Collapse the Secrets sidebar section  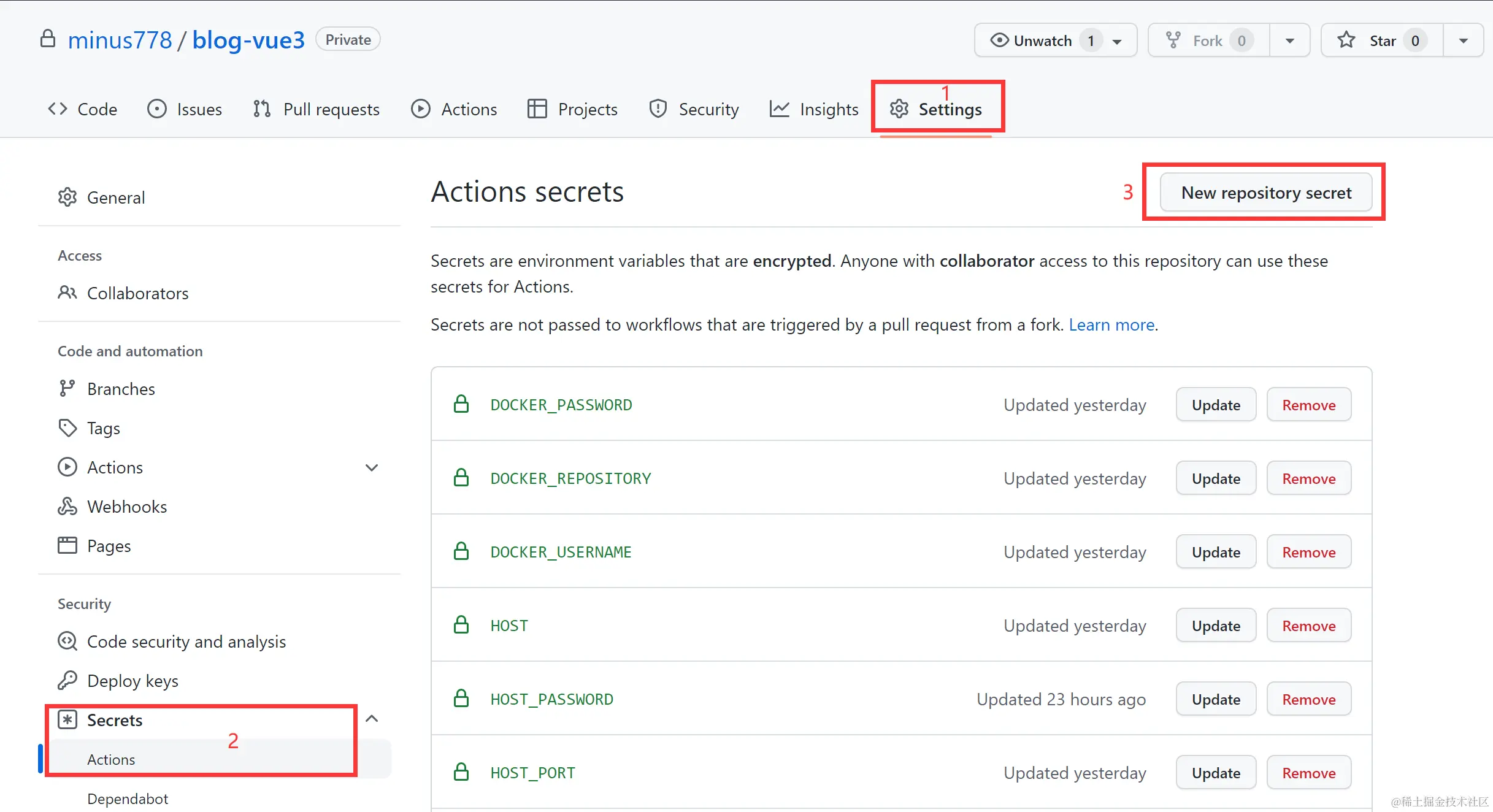pyautogui.click(x=372, y=719)
